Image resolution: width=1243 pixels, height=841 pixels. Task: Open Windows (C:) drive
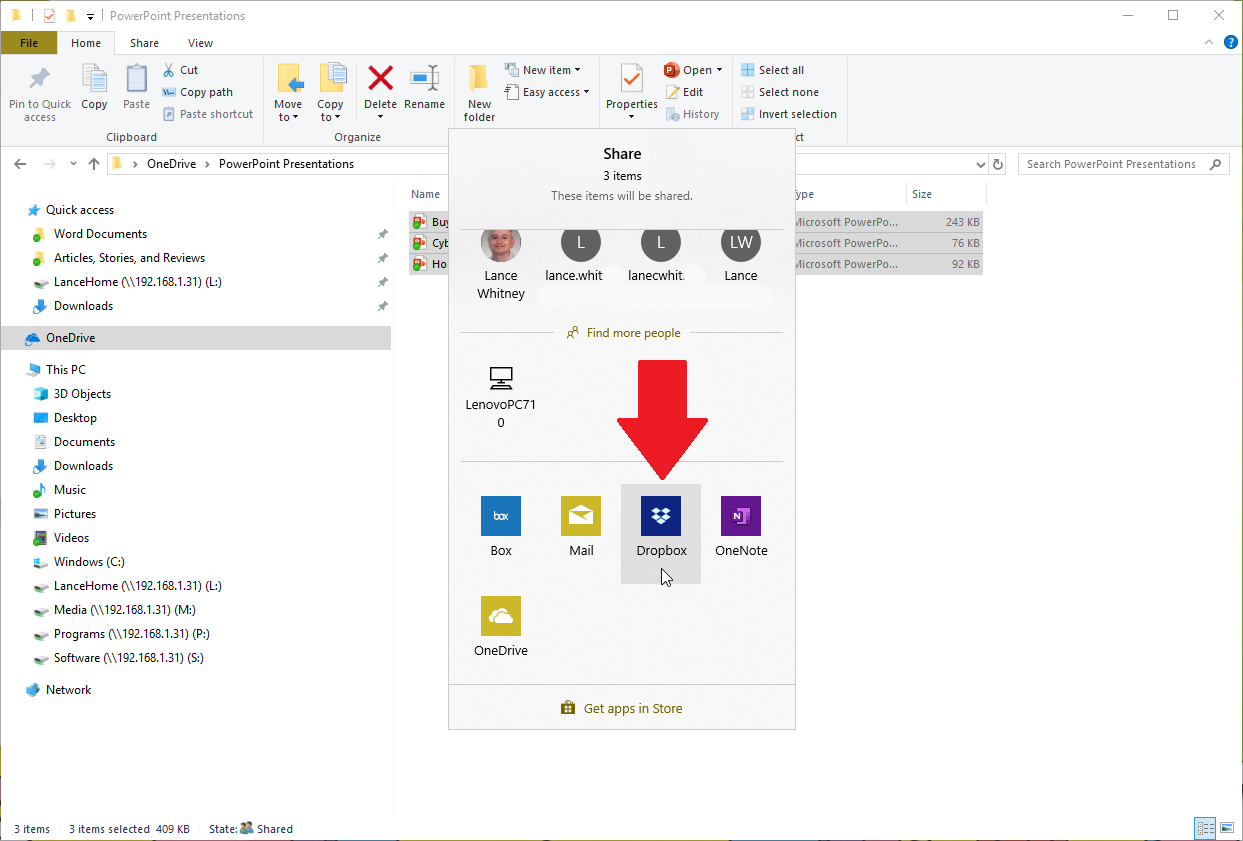pyautogui.click(x=89, y=562)
